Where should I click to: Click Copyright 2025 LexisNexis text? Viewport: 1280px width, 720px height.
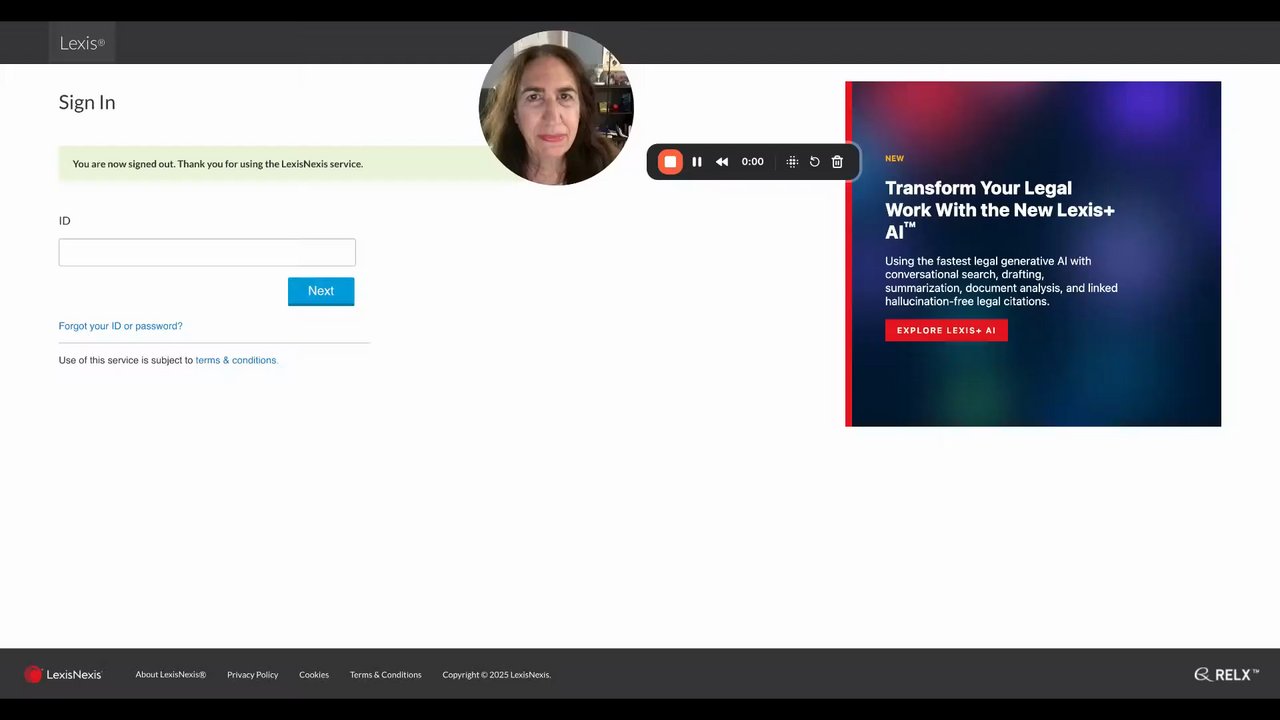tap(497, 675)
